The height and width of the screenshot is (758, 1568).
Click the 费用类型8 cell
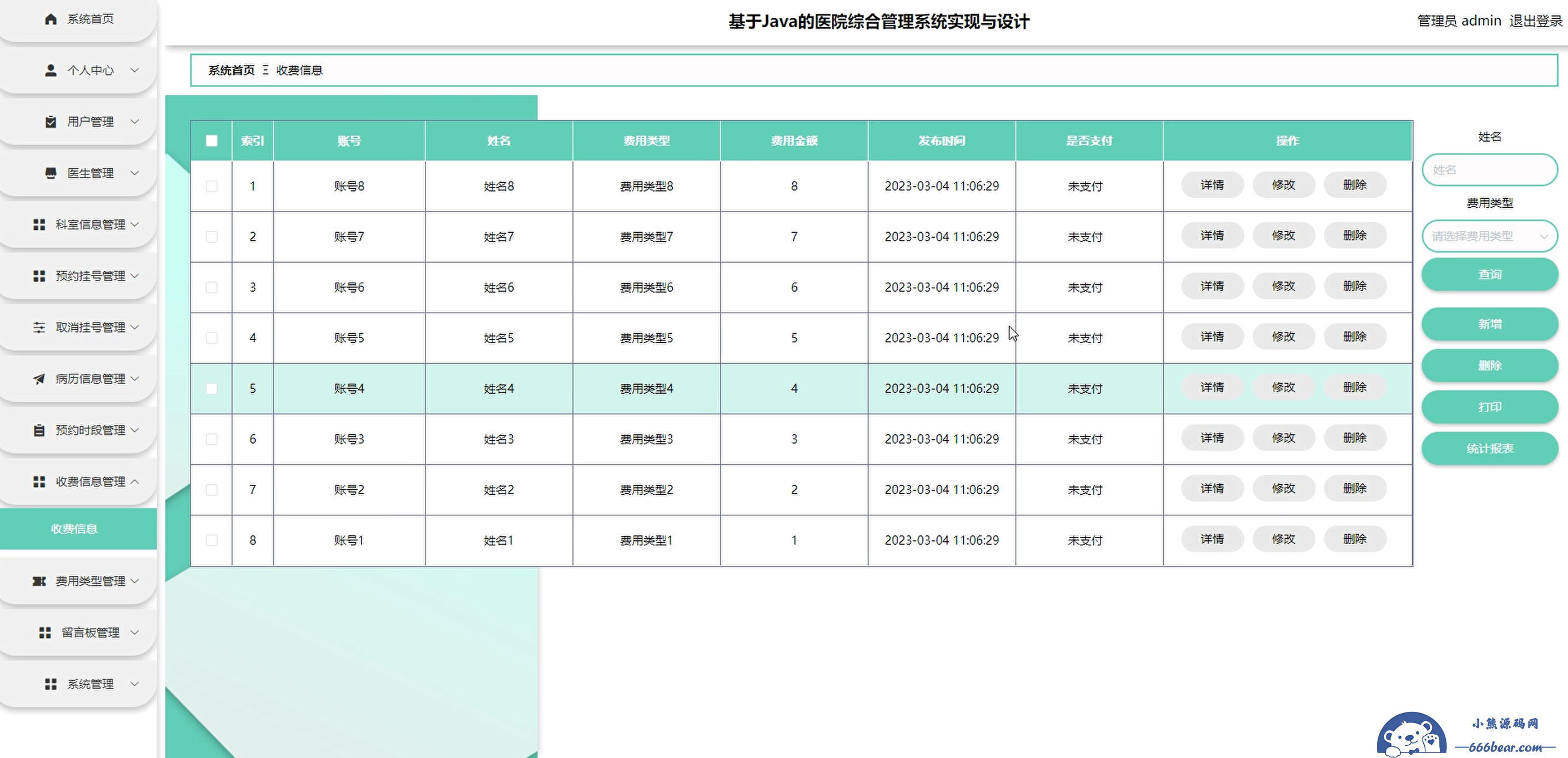[x=646, y=185]
